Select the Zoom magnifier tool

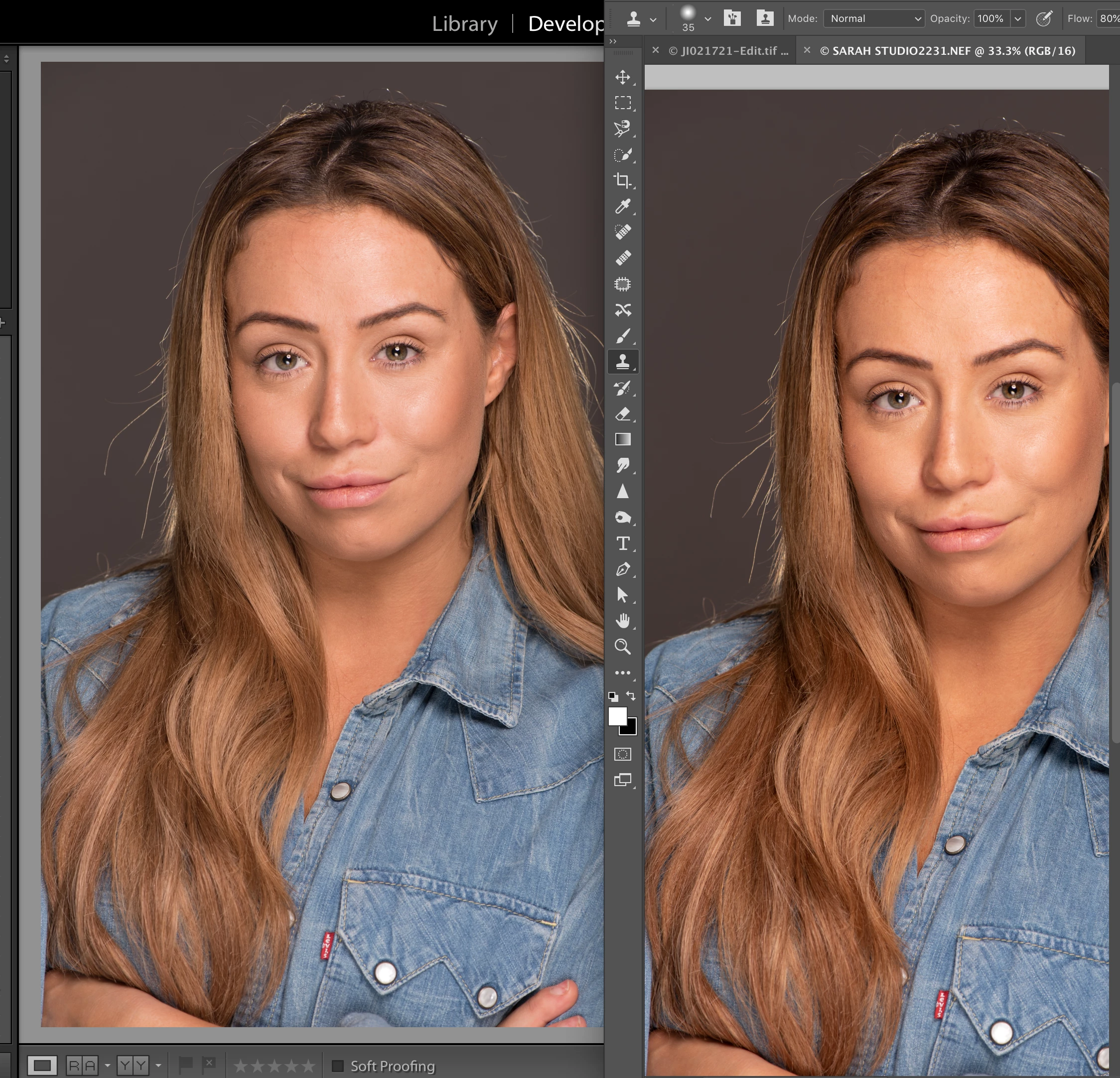[x=622, y=647]
